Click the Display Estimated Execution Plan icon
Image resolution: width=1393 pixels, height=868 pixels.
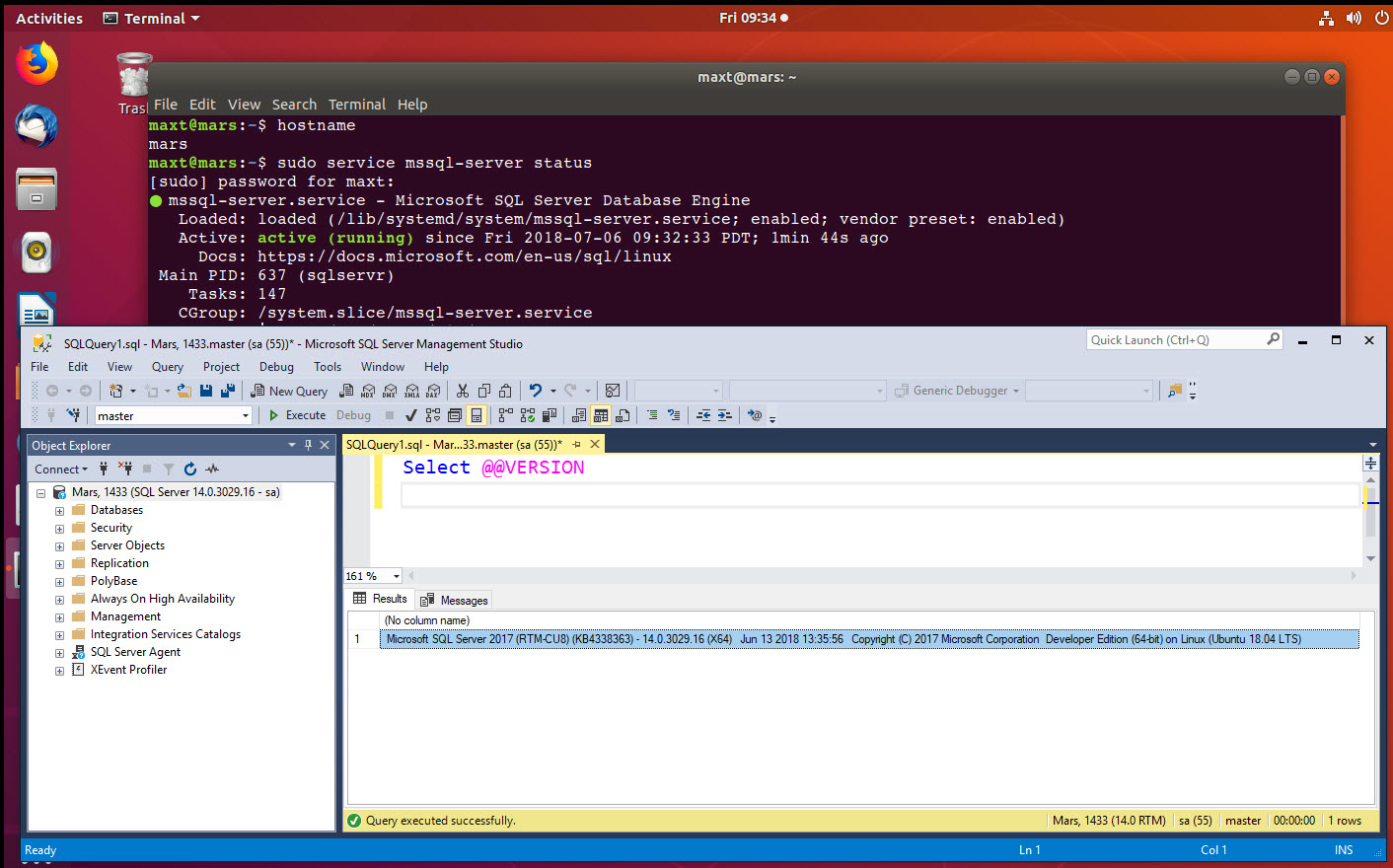tap(433, 415)
